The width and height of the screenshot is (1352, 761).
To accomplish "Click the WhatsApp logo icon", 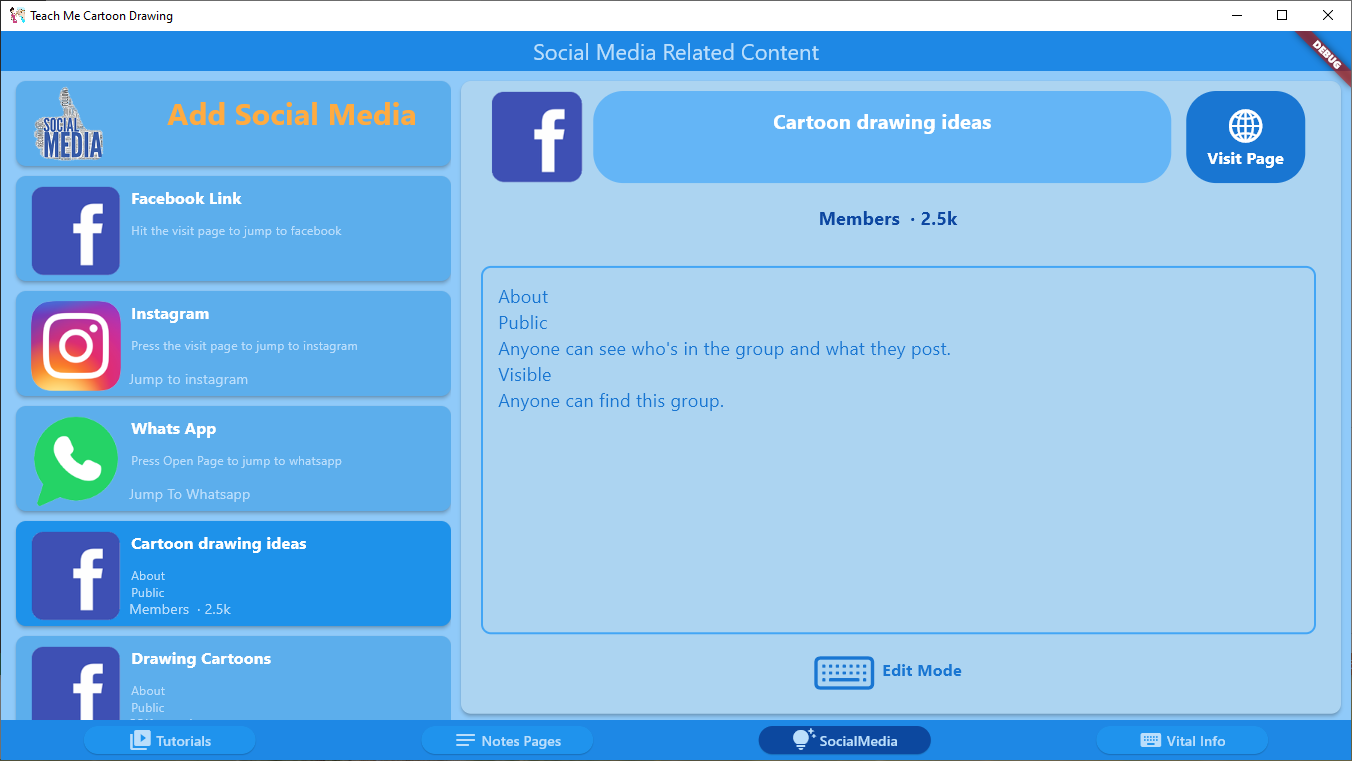I will 76,461.
